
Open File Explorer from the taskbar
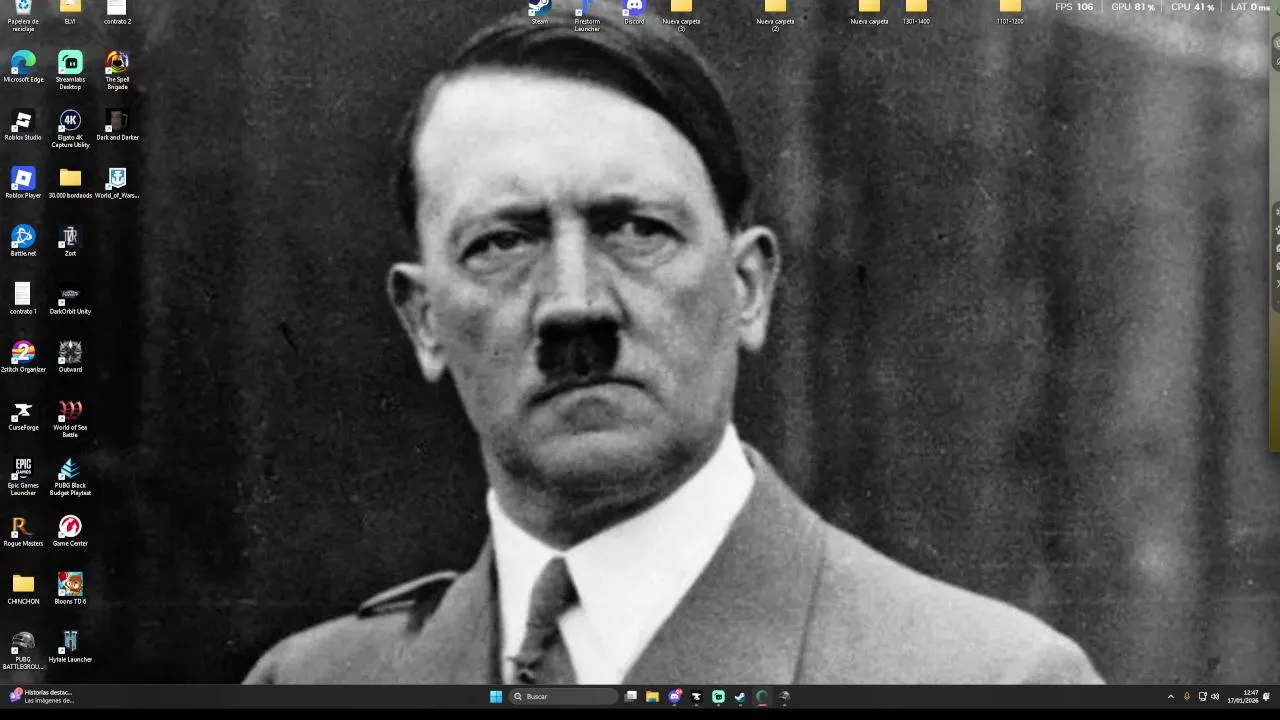pyautogui.click(x=652, y=696)
